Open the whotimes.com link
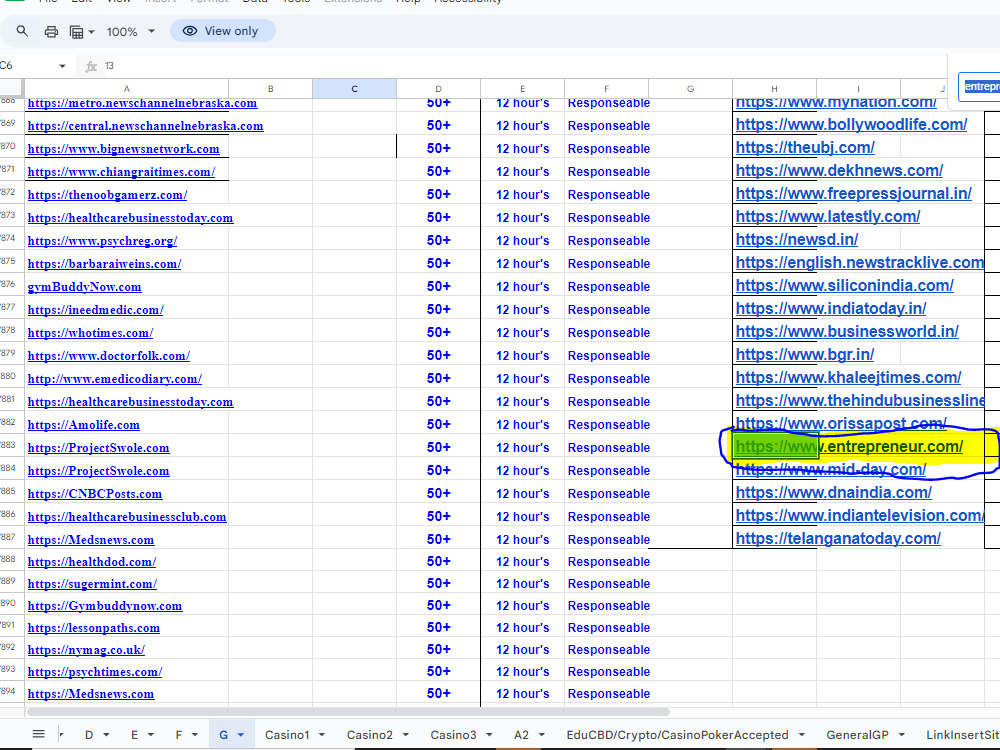This screenshot has width=1000, height=750. [90, 333]
